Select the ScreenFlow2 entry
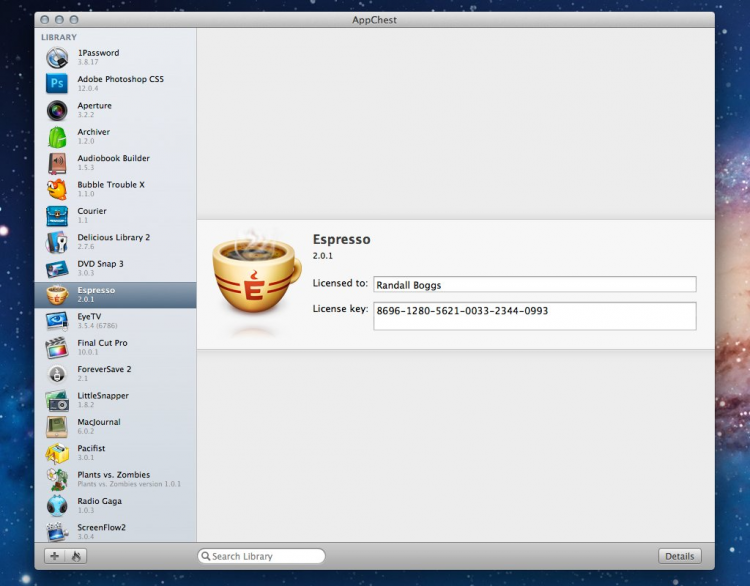This screenshot has height=586, width=750. tap(115, 531)
